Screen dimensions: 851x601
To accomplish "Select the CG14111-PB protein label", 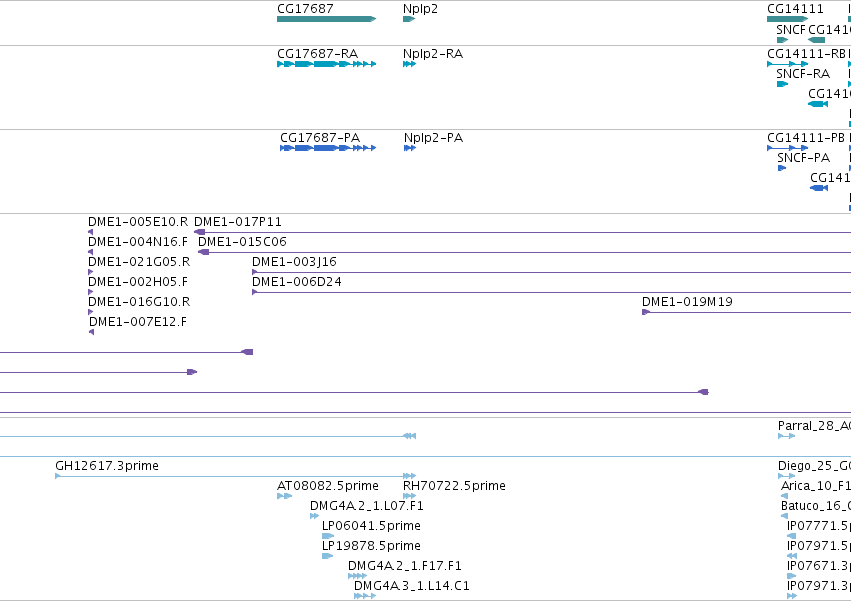I will coord(805,138).
